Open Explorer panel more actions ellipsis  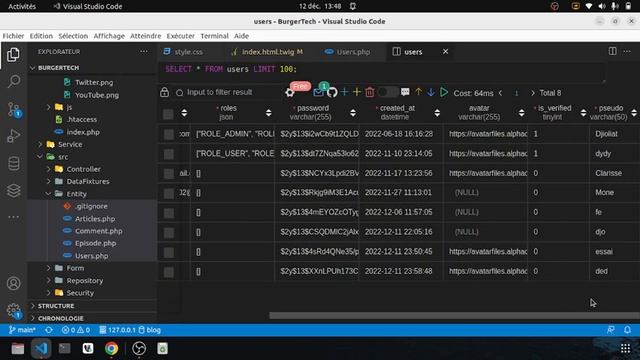click(144, 51)
